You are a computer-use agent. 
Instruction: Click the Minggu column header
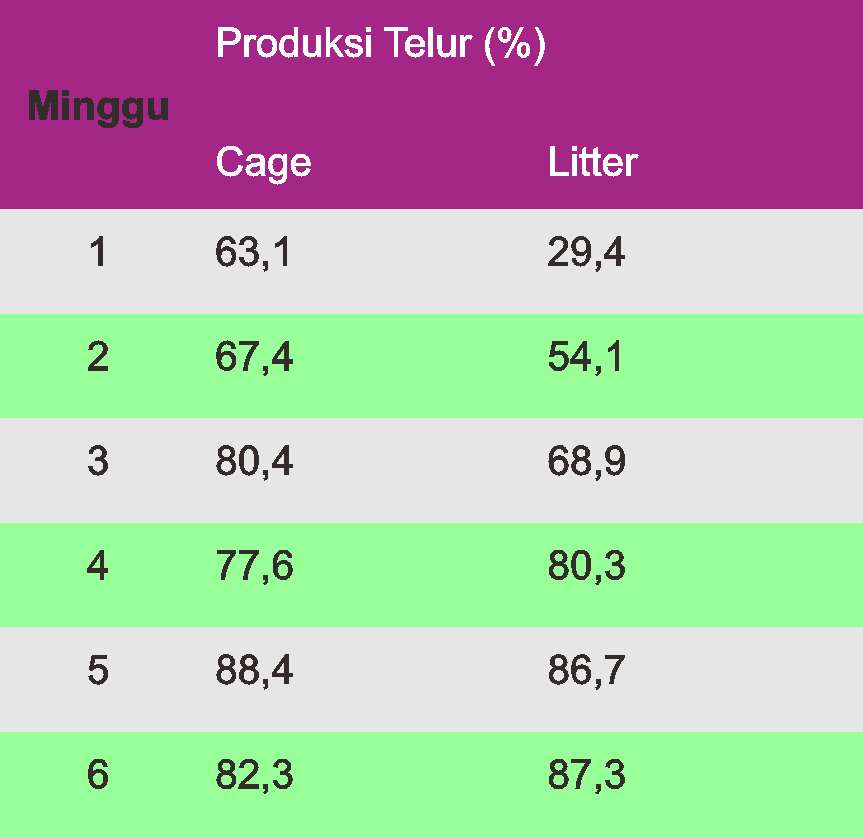coord(98,105)
